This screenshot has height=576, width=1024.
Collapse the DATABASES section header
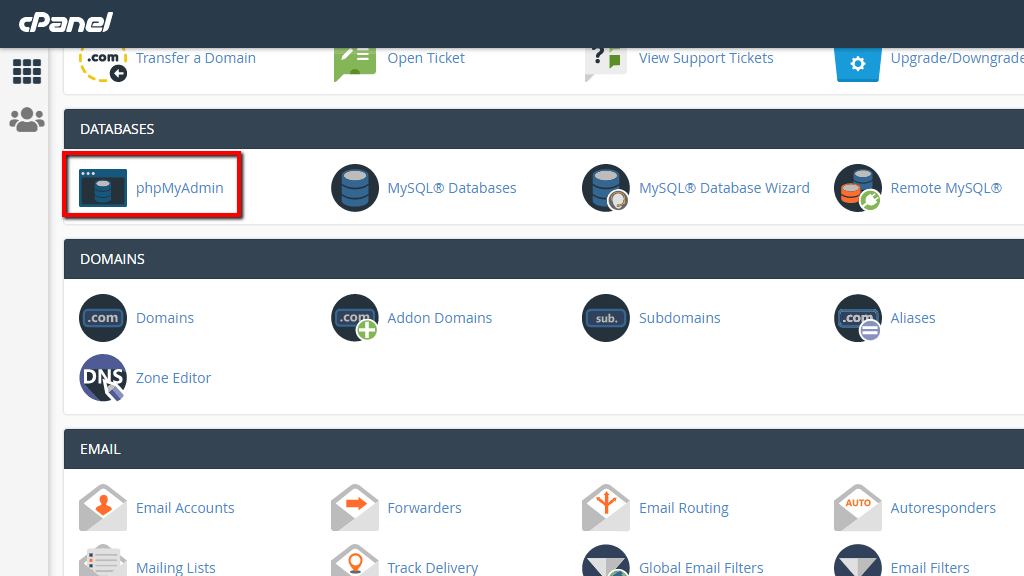(x=544, y=129)
